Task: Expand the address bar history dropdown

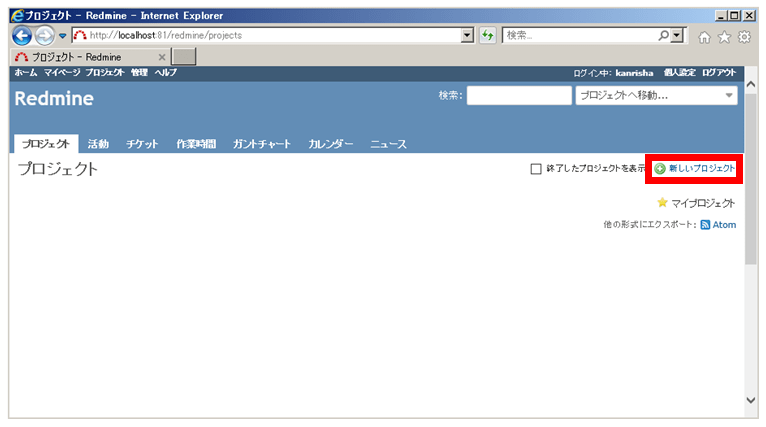Action: 468,35
